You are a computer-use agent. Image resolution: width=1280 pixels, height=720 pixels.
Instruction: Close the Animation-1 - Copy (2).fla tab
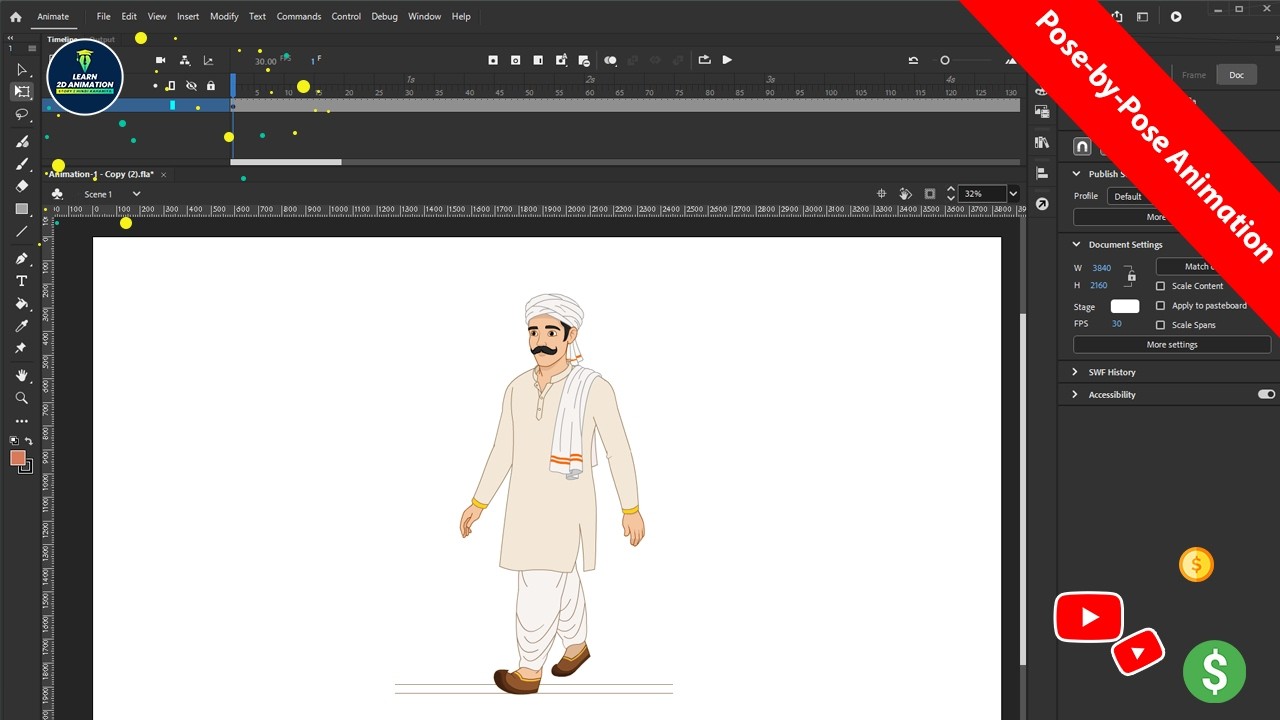(x=163, y=175)
